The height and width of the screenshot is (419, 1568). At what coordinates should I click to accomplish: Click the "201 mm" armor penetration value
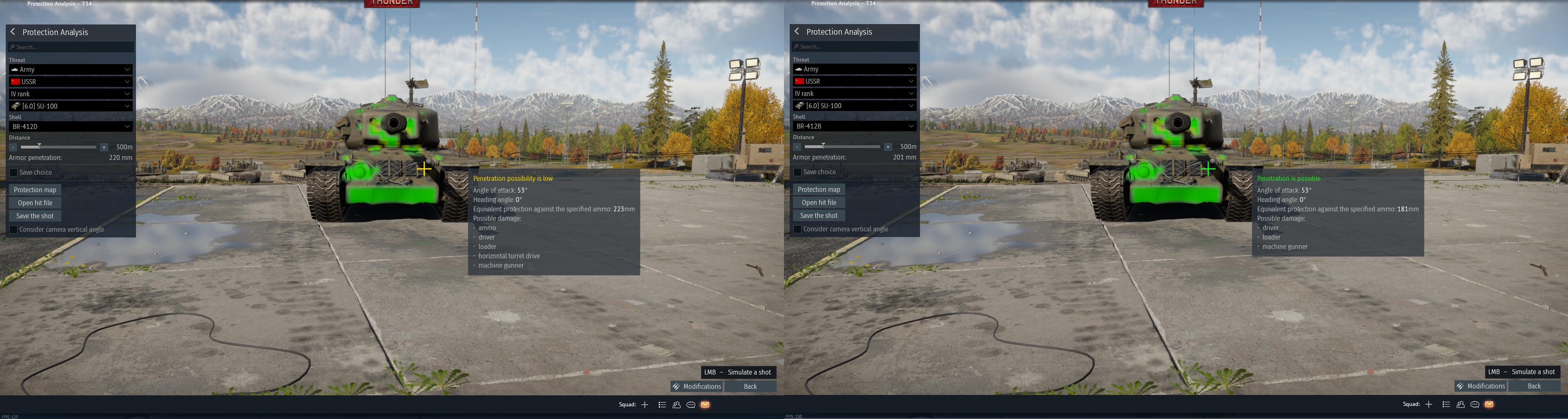pos(904,157)
